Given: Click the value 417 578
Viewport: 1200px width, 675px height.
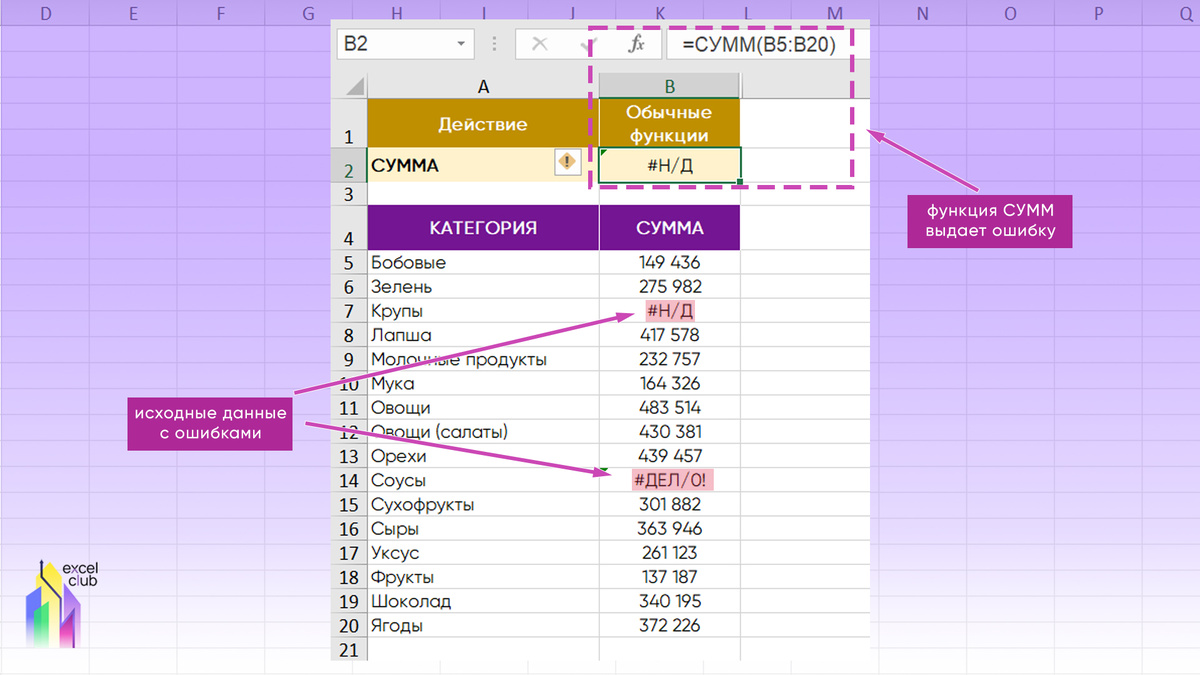Looking at the screenshot, I should [x=670, y=335].
